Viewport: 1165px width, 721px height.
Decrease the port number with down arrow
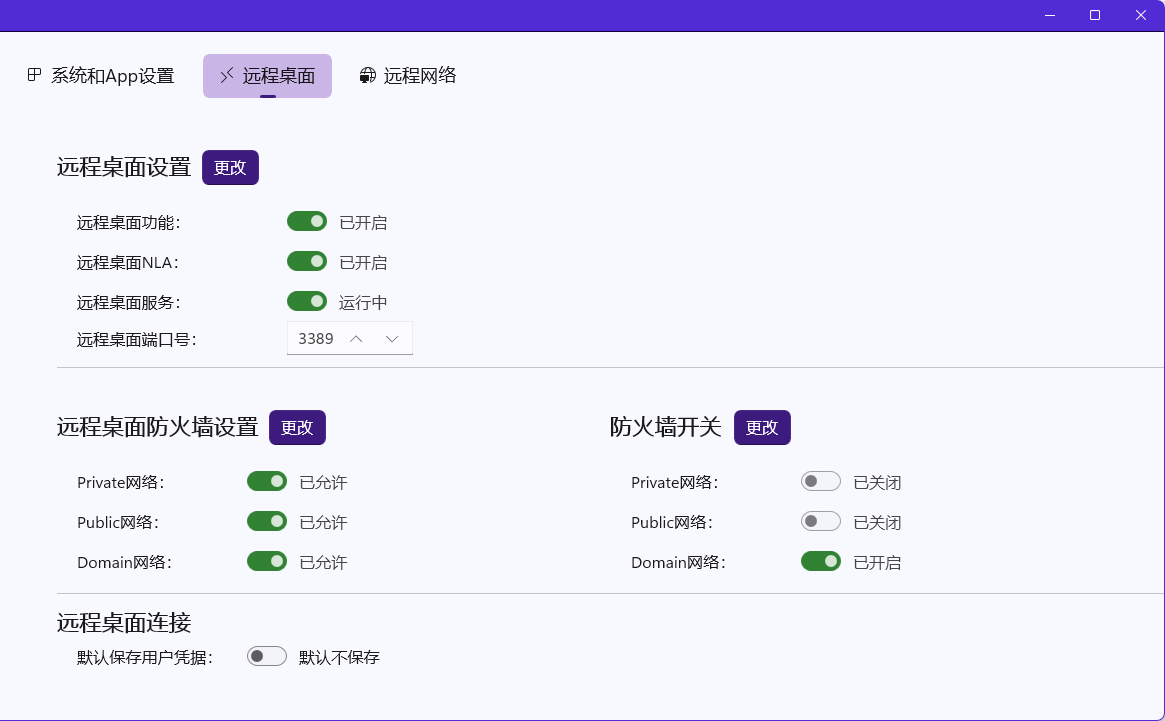(392, 339)
